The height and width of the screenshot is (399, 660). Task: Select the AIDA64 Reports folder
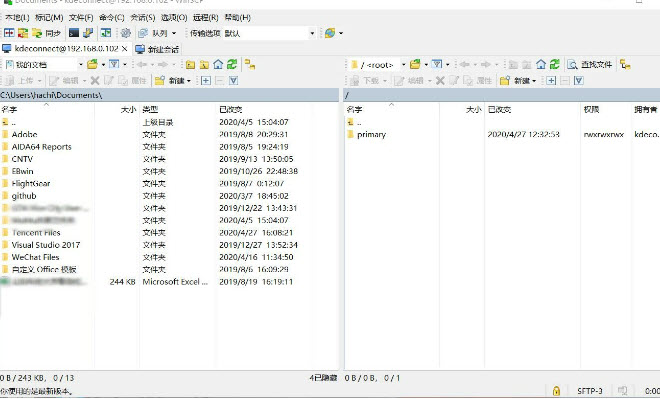[x=41, y=147]
